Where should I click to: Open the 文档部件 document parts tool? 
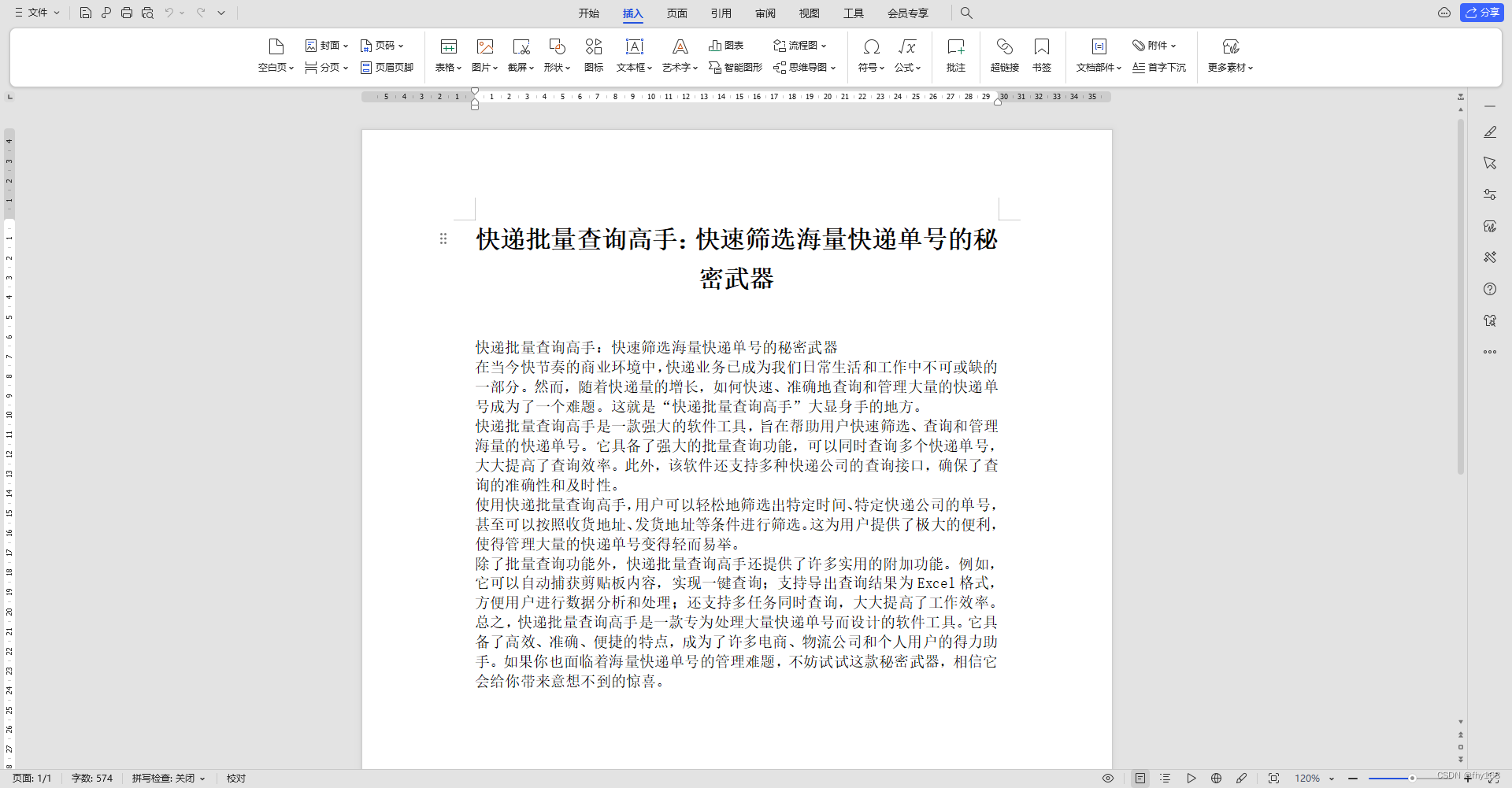[1099, 55]
